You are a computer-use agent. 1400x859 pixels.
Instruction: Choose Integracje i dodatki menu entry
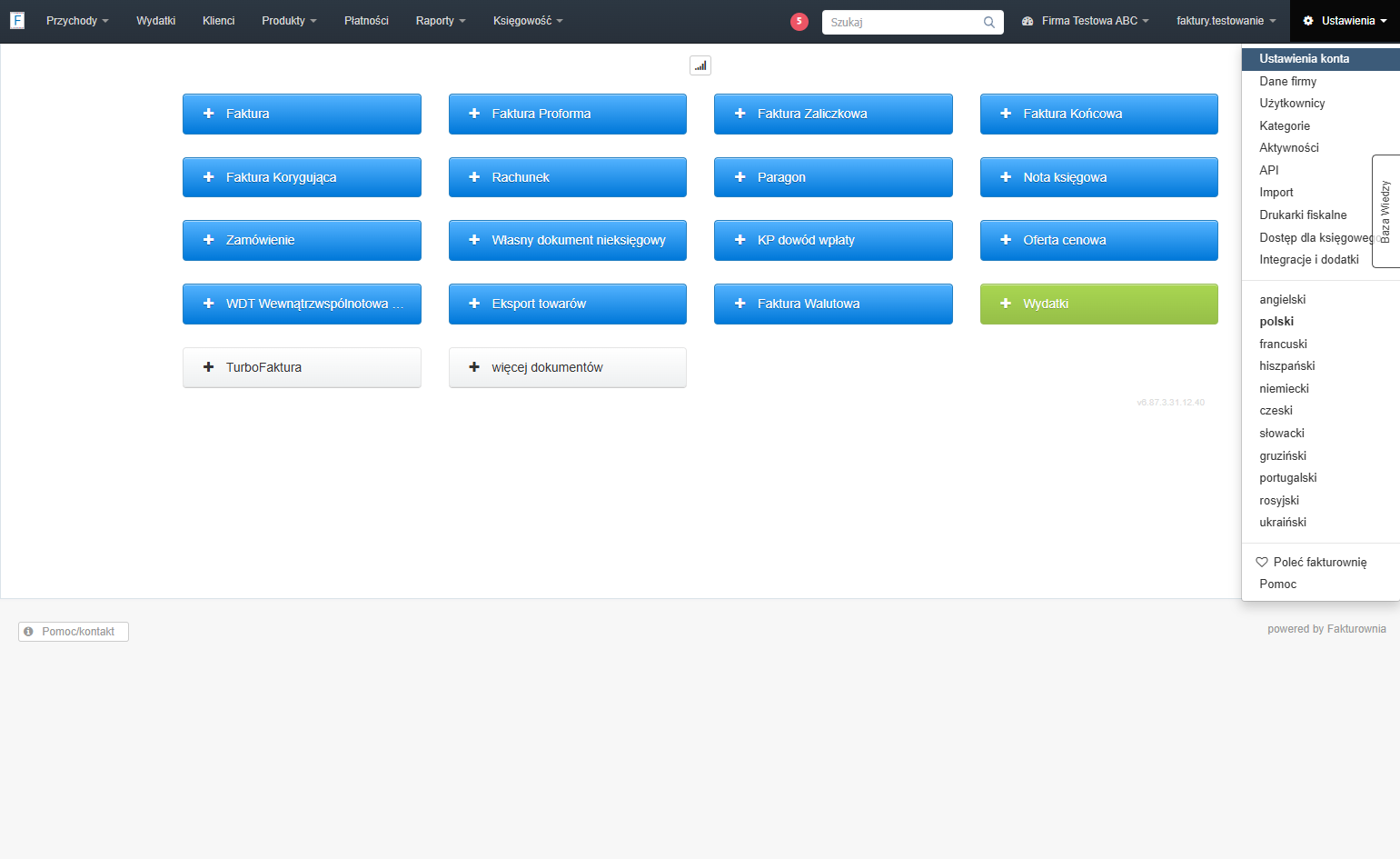pos(1309,260)
